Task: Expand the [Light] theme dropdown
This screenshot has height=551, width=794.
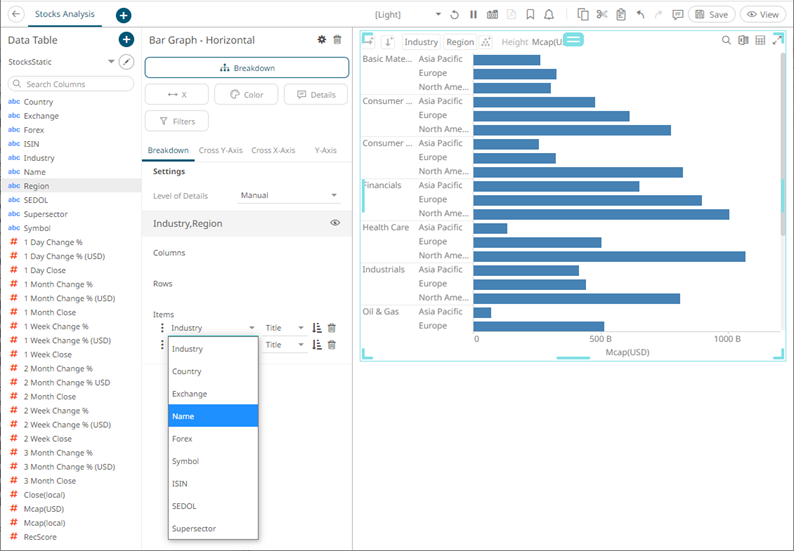Action: (x=438, y=15)
